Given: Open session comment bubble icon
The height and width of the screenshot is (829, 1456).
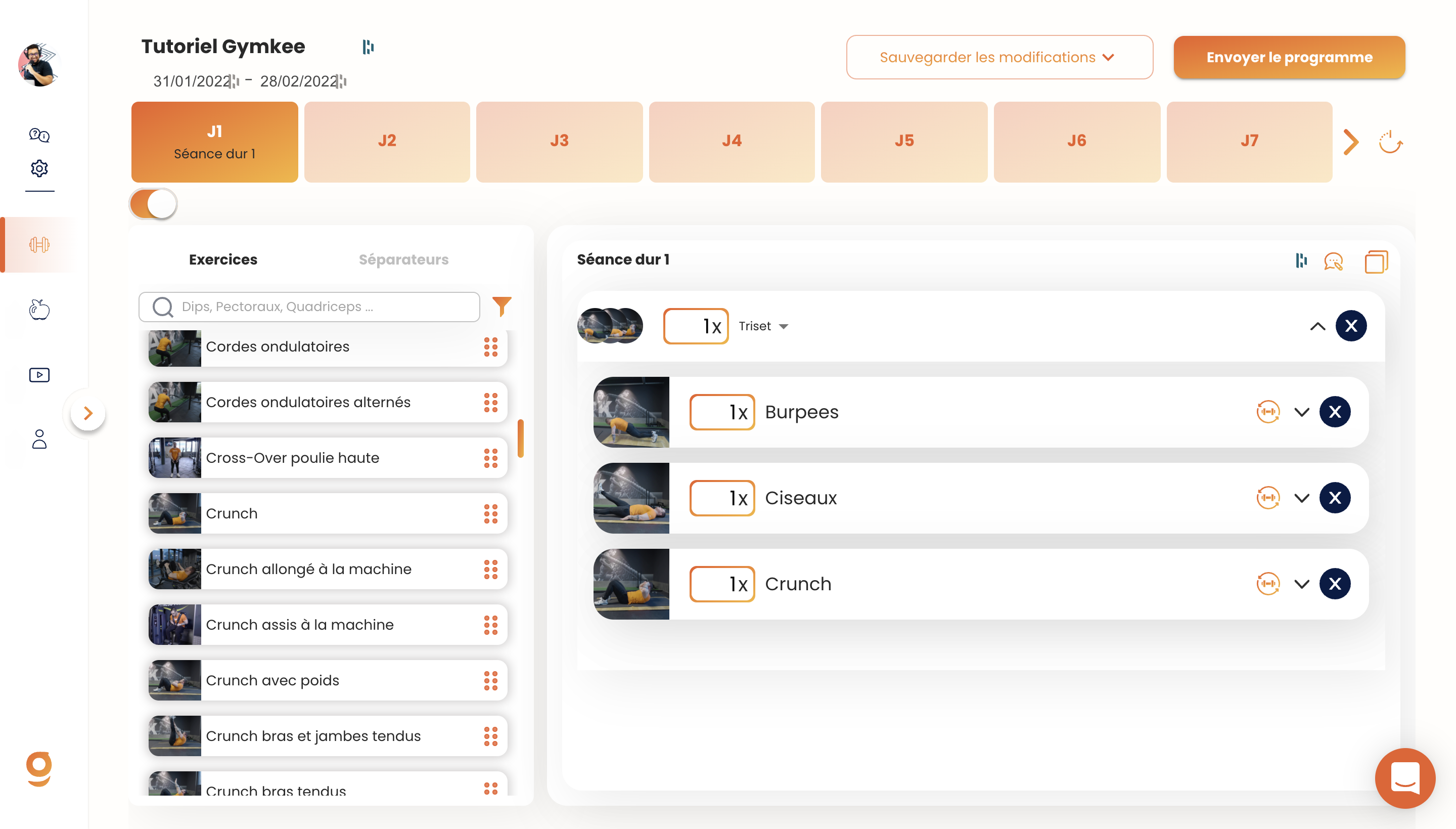Looking at the screenshot, I should tap(1333, 261).
